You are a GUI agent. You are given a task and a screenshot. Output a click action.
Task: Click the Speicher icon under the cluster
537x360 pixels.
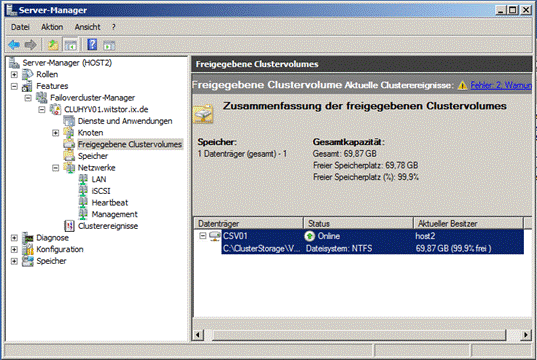coord(69,156)
